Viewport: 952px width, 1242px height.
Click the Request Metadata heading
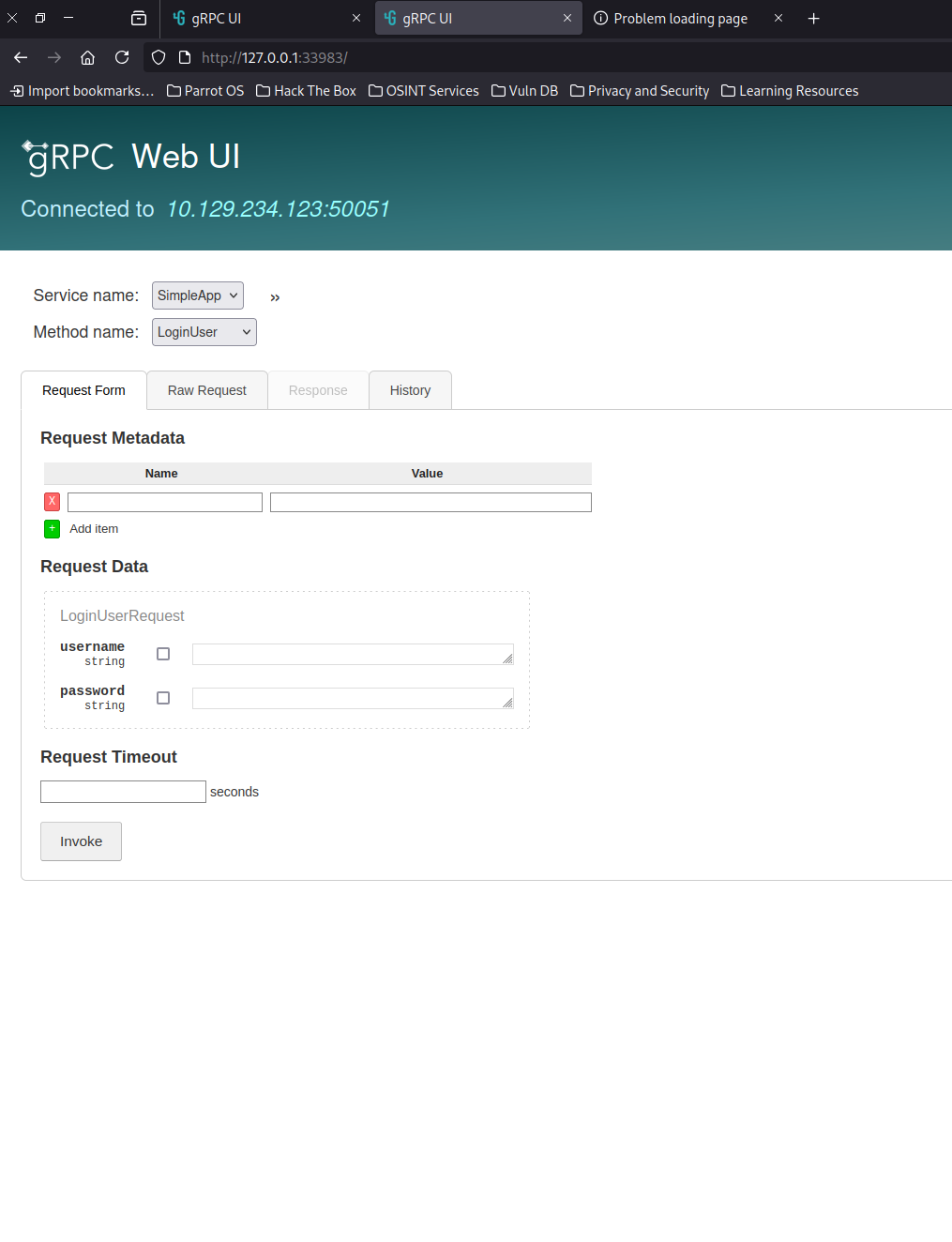113,438
